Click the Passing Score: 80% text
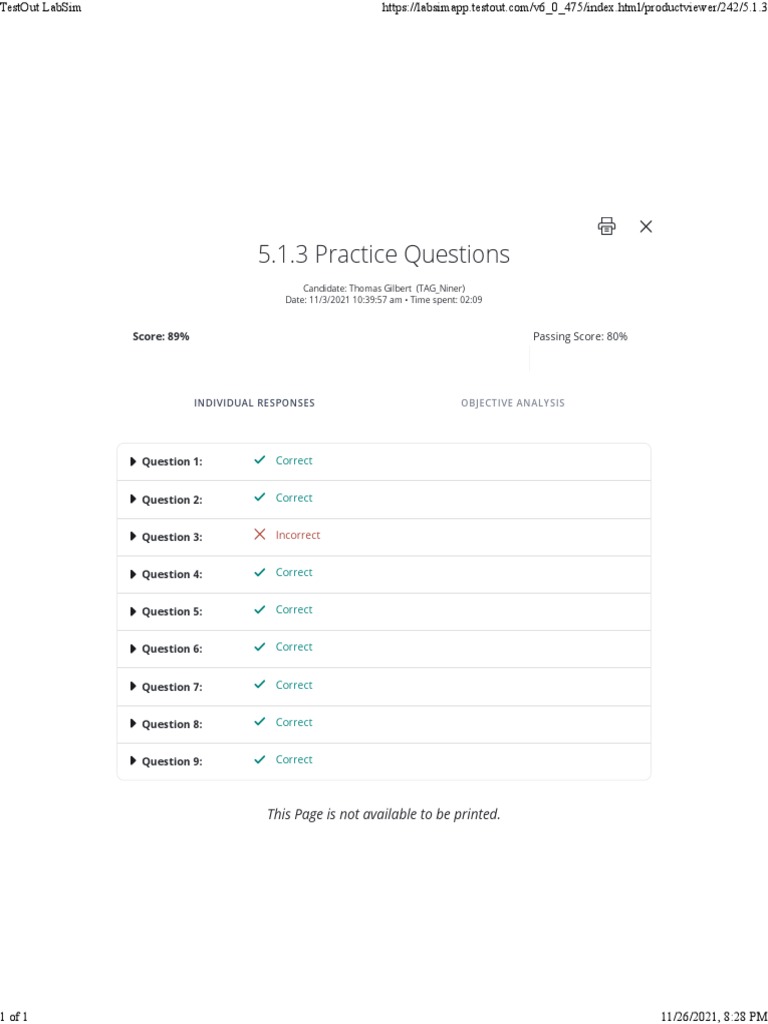Image resolution: width=768 pixels, height=1024 pixels. pos(580,337)
